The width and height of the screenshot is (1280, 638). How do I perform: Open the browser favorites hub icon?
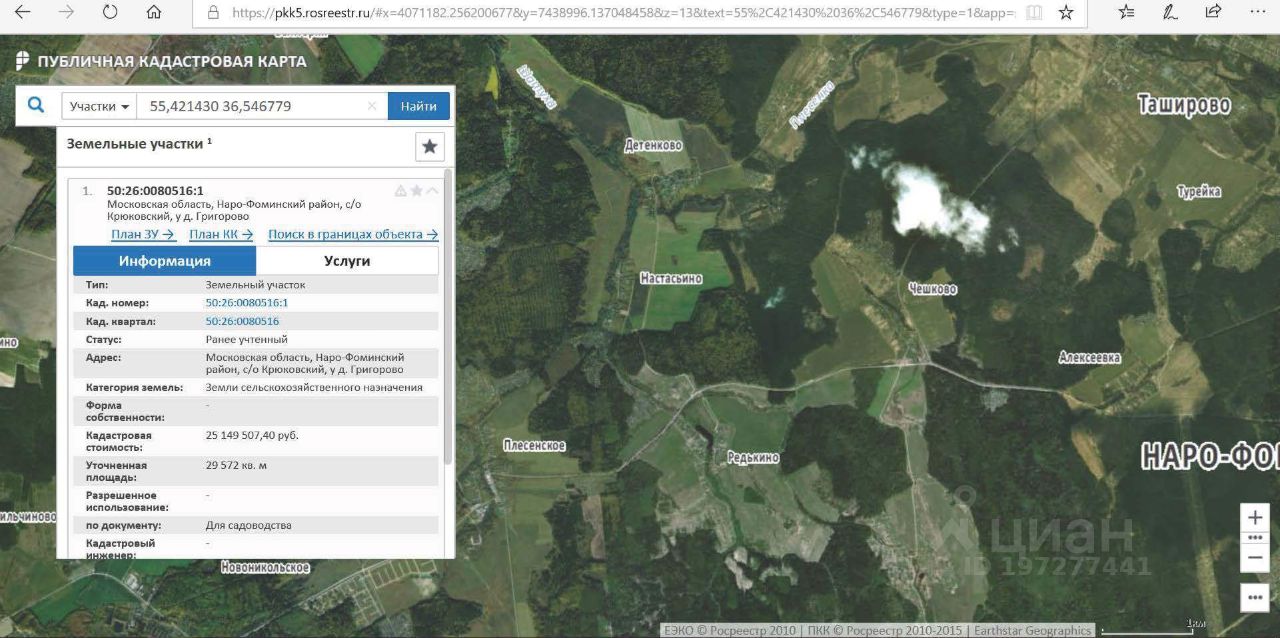click(x=1126, y=12)
